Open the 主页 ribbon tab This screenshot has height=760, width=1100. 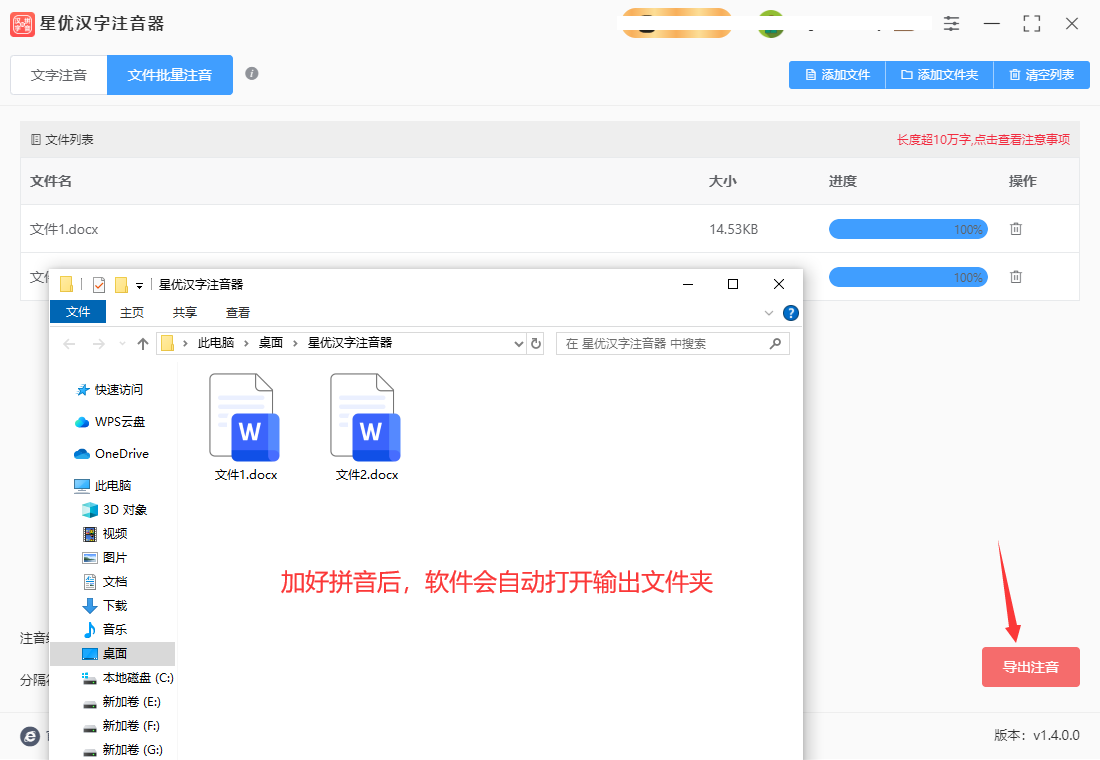click(132, 312)
